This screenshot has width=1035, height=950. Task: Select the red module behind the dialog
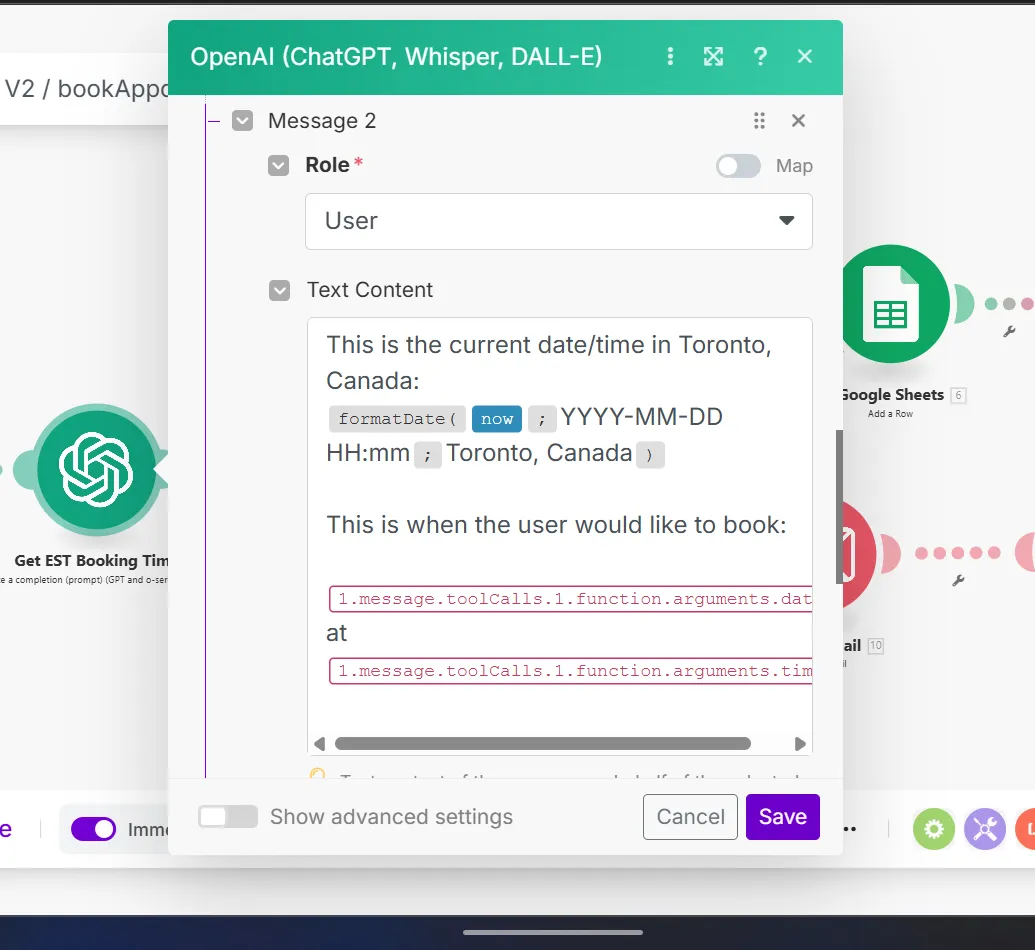pos(858,555)
